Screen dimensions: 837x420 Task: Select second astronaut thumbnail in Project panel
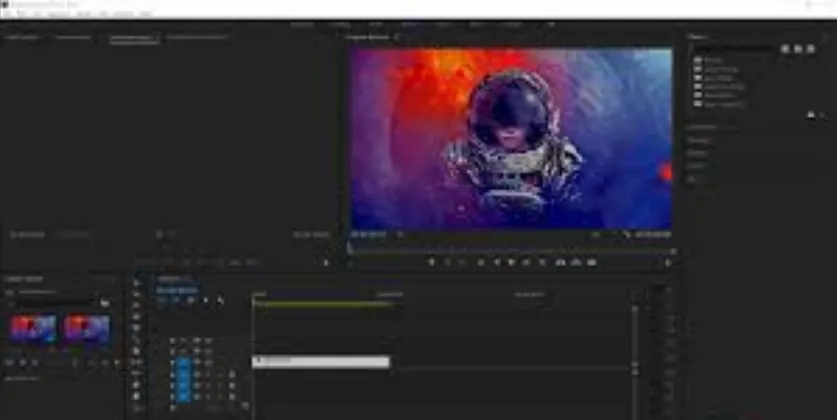(87, 329)
